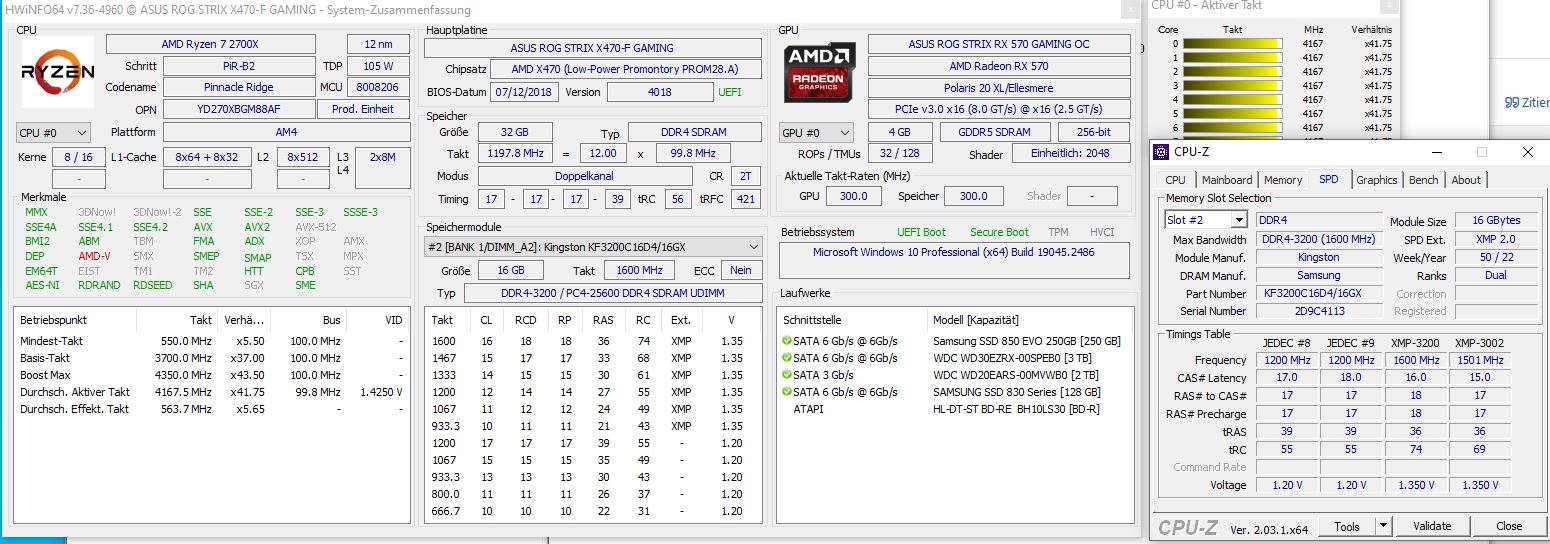Open the Slot #2 dropdown in CPU-Z
The height and width of the screenshot is (544, 1550).
(1206, 220)
